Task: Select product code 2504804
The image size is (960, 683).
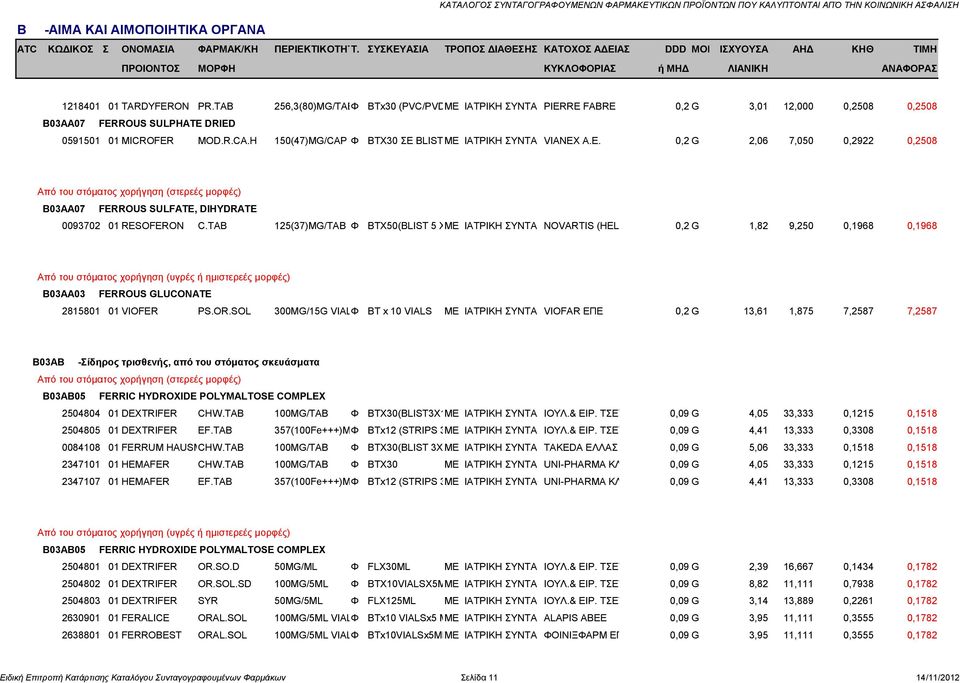Action: [x=80, y=413]
